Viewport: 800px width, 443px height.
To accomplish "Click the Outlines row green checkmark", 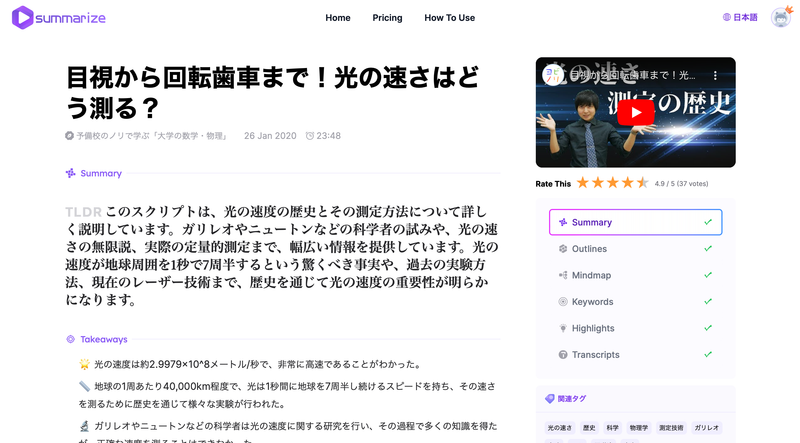I will [x=708, y=249].
